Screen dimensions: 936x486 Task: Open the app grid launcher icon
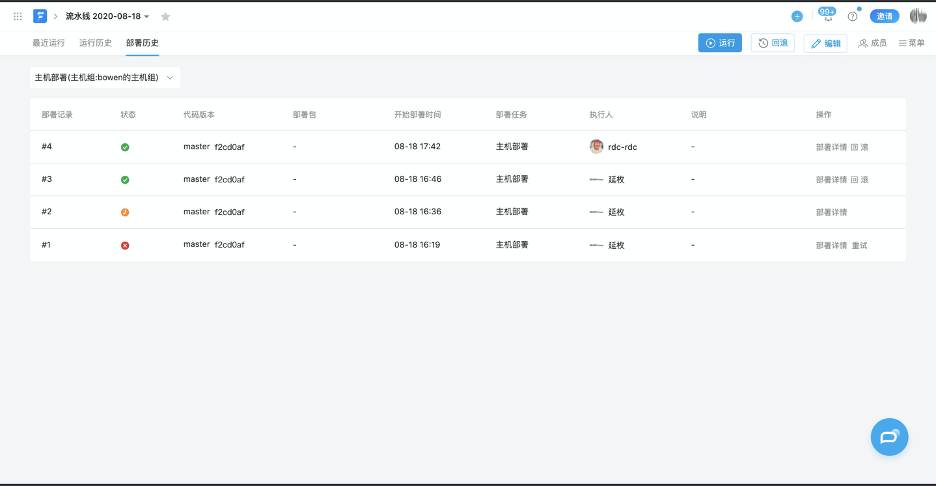point(18,16)
